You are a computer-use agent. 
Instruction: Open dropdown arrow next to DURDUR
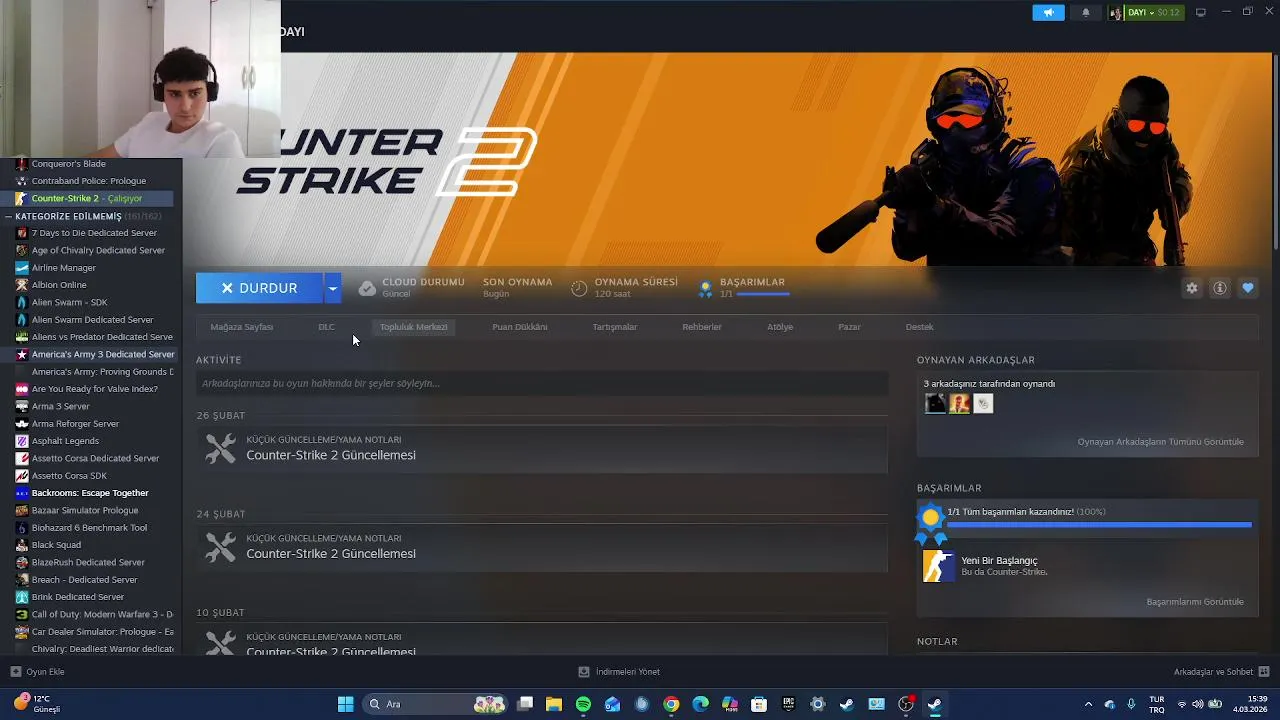pyautogui.click(x=333, y=288)
